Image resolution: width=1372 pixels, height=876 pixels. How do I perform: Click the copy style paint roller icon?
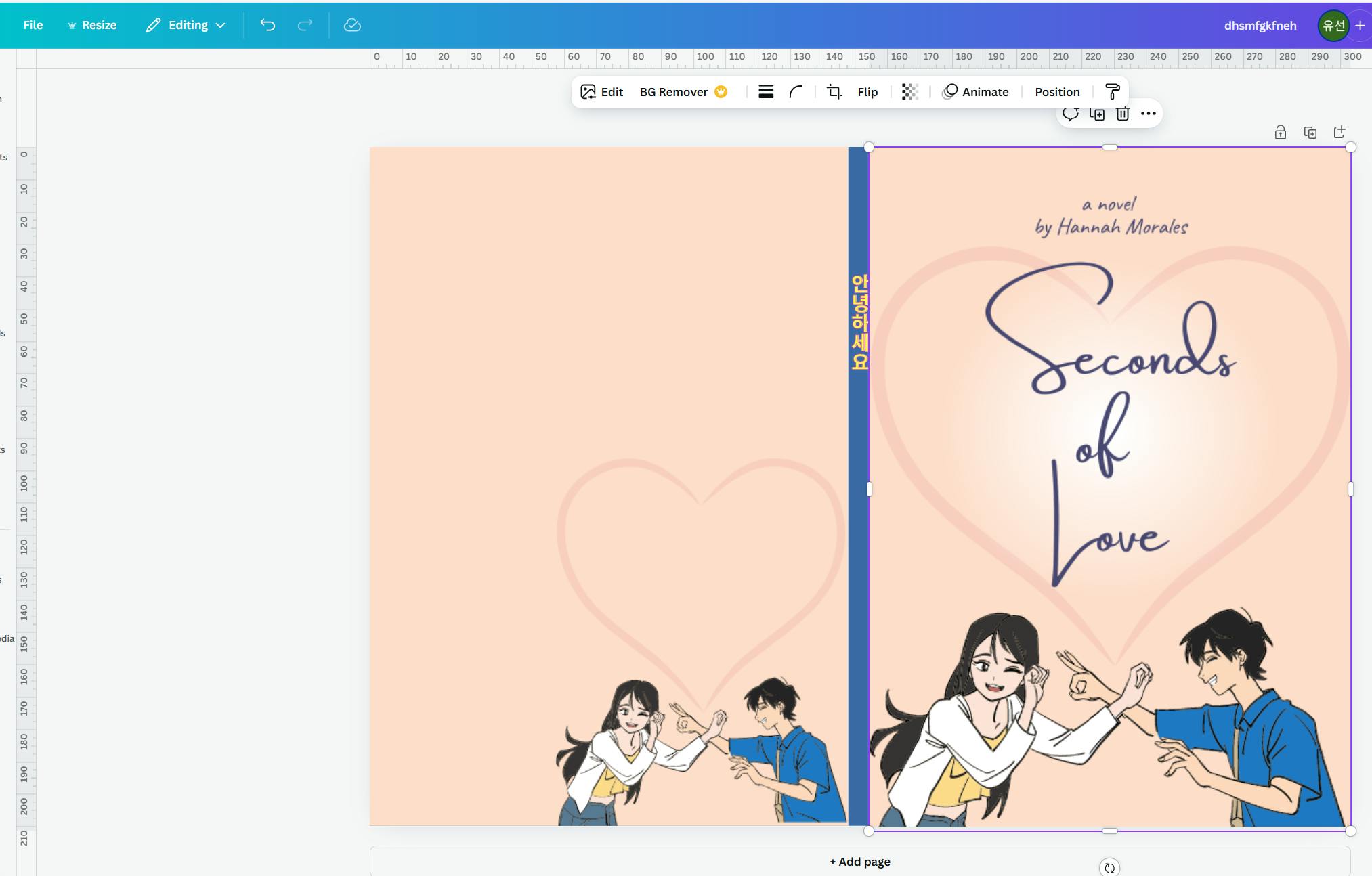point(1112,92)
